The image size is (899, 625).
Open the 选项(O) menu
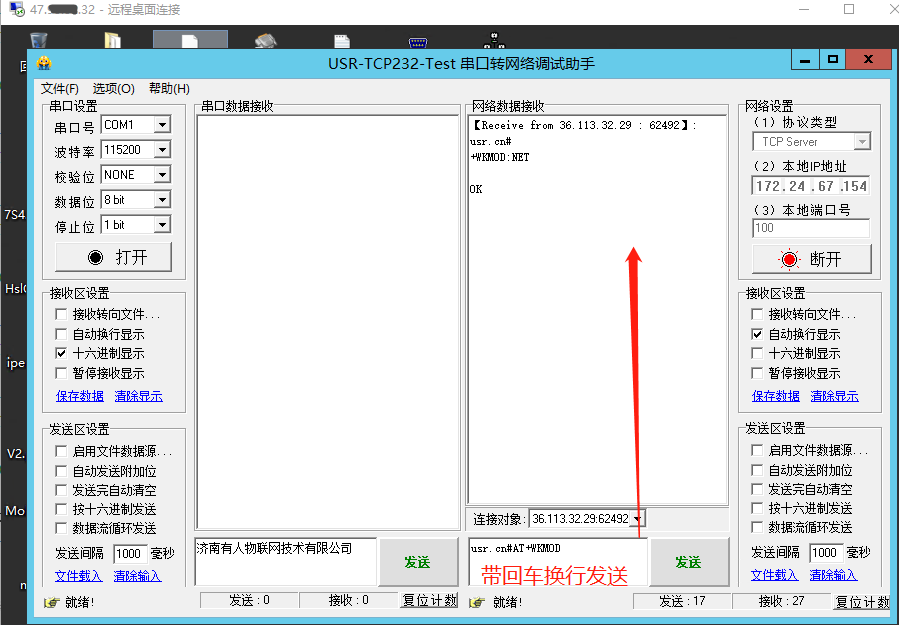(114, 88)
